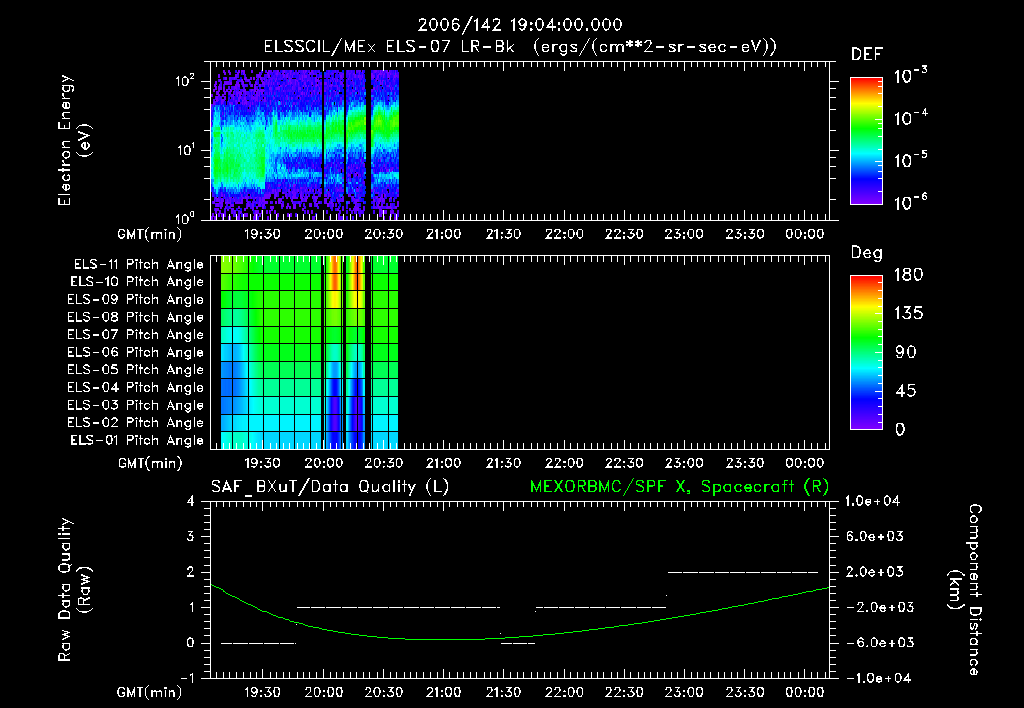This screenshot has width=1024, height=708.
Task: Click GMT(min) label under the data quality panel
Action: click(149, 692)
